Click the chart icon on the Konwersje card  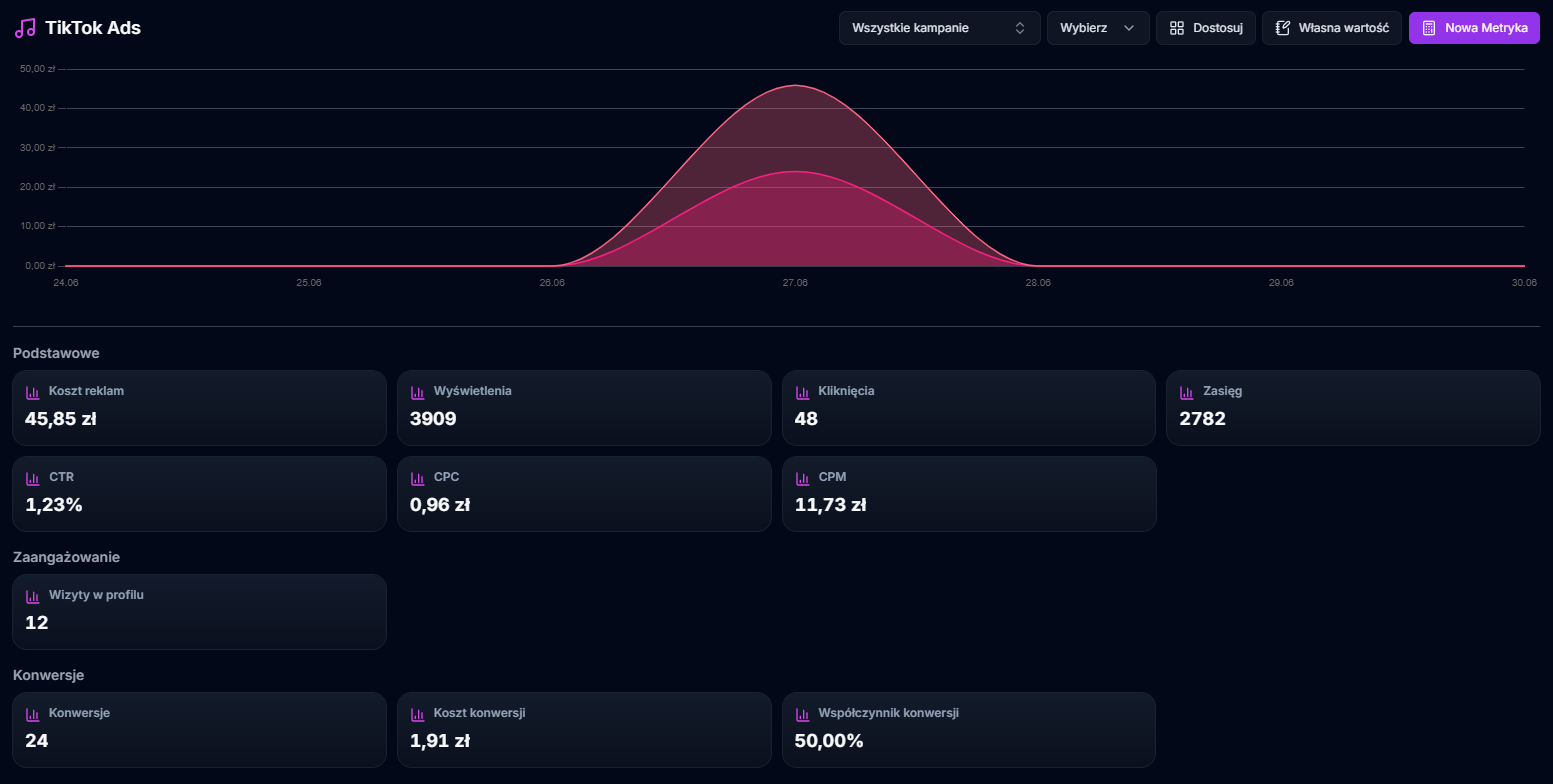tap(35, 712)
